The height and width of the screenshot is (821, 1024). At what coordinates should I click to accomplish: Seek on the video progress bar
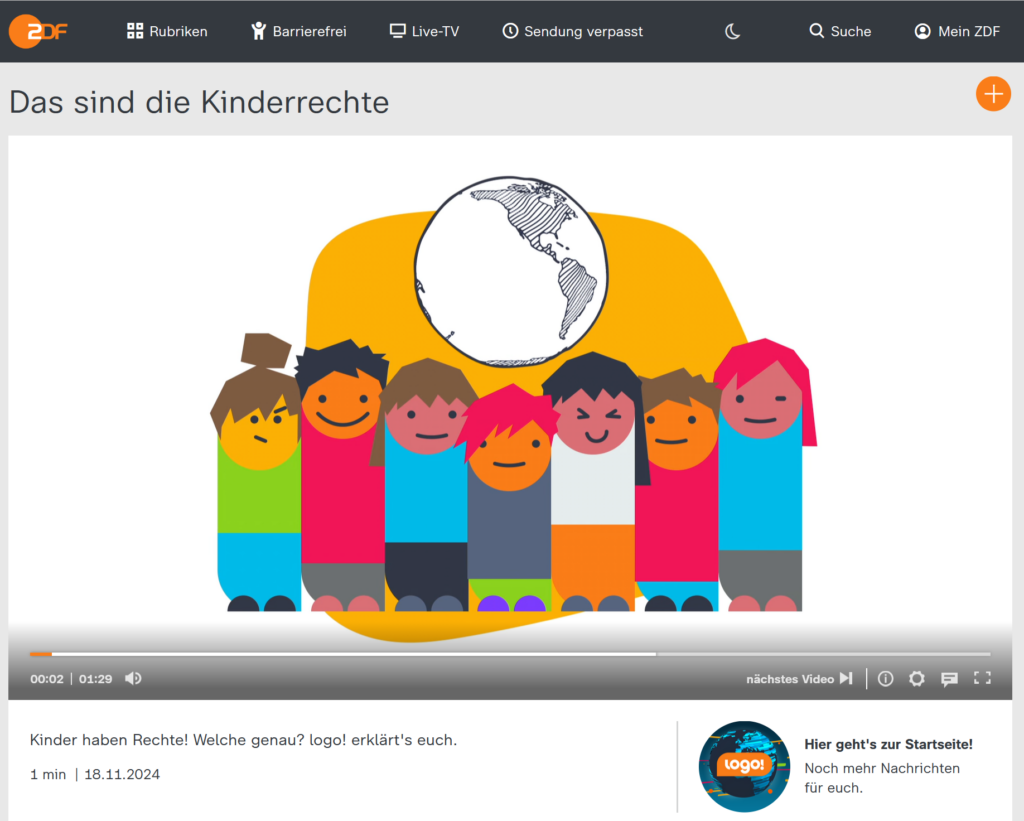400,654
